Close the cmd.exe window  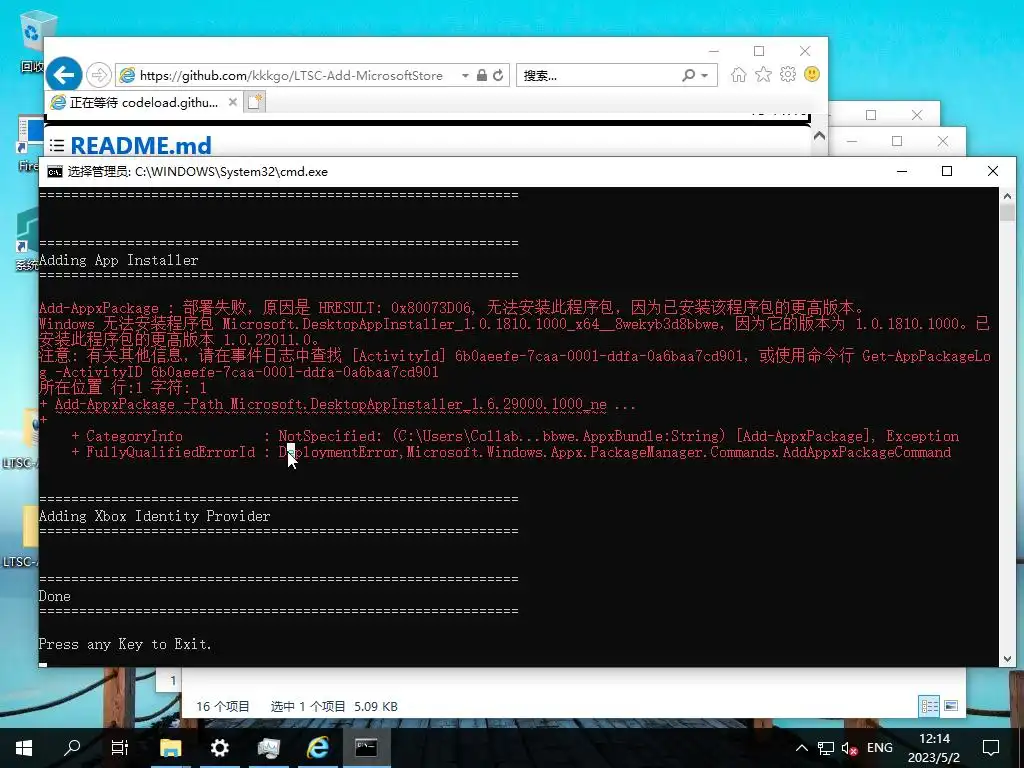point(993,171)
